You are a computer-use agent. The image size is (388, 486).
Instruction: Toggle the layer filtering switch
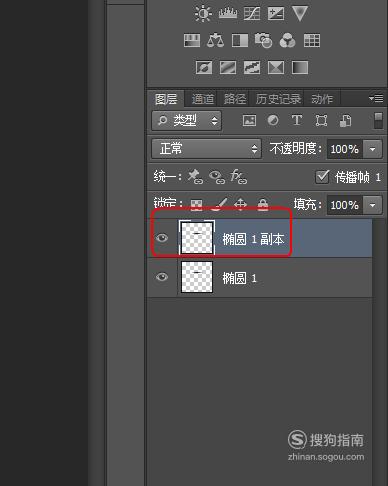tap(378, 121)
